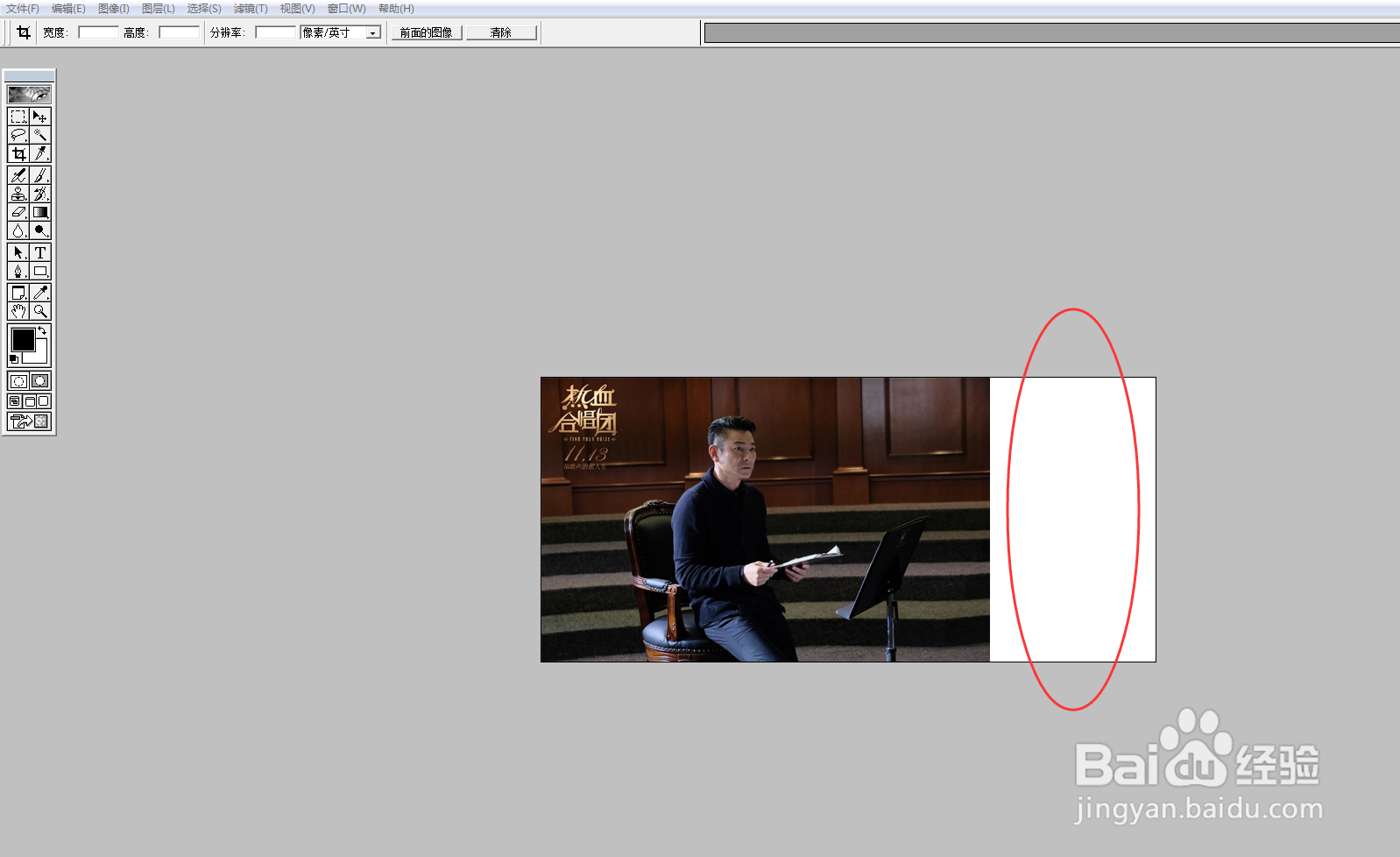Screen dimensions: 1400x857
Task: Open the foreground color picker
Action: click(x=23, y=339)
